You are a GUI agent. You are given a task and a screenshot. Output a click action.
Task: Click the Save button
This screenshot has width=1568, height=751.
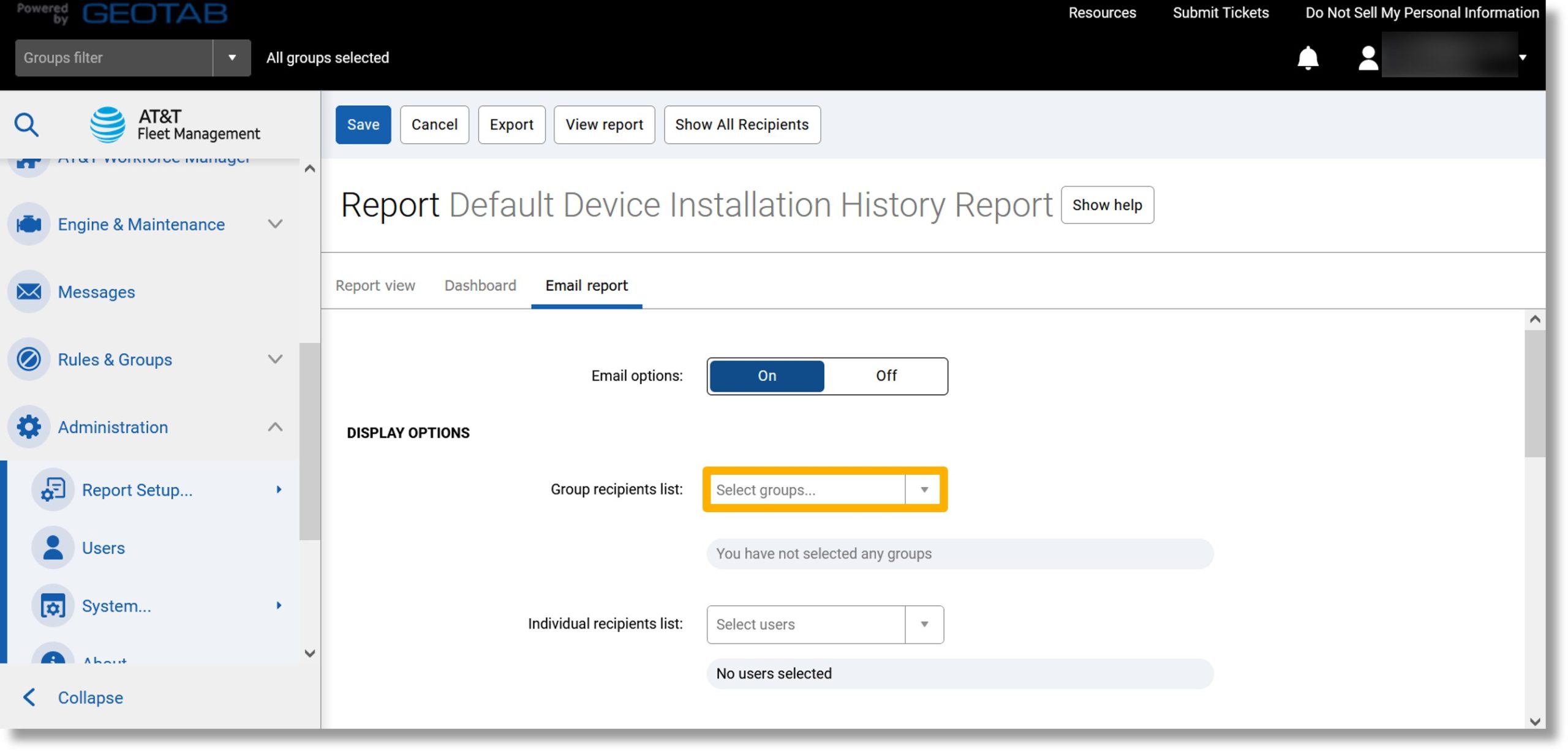363,124
